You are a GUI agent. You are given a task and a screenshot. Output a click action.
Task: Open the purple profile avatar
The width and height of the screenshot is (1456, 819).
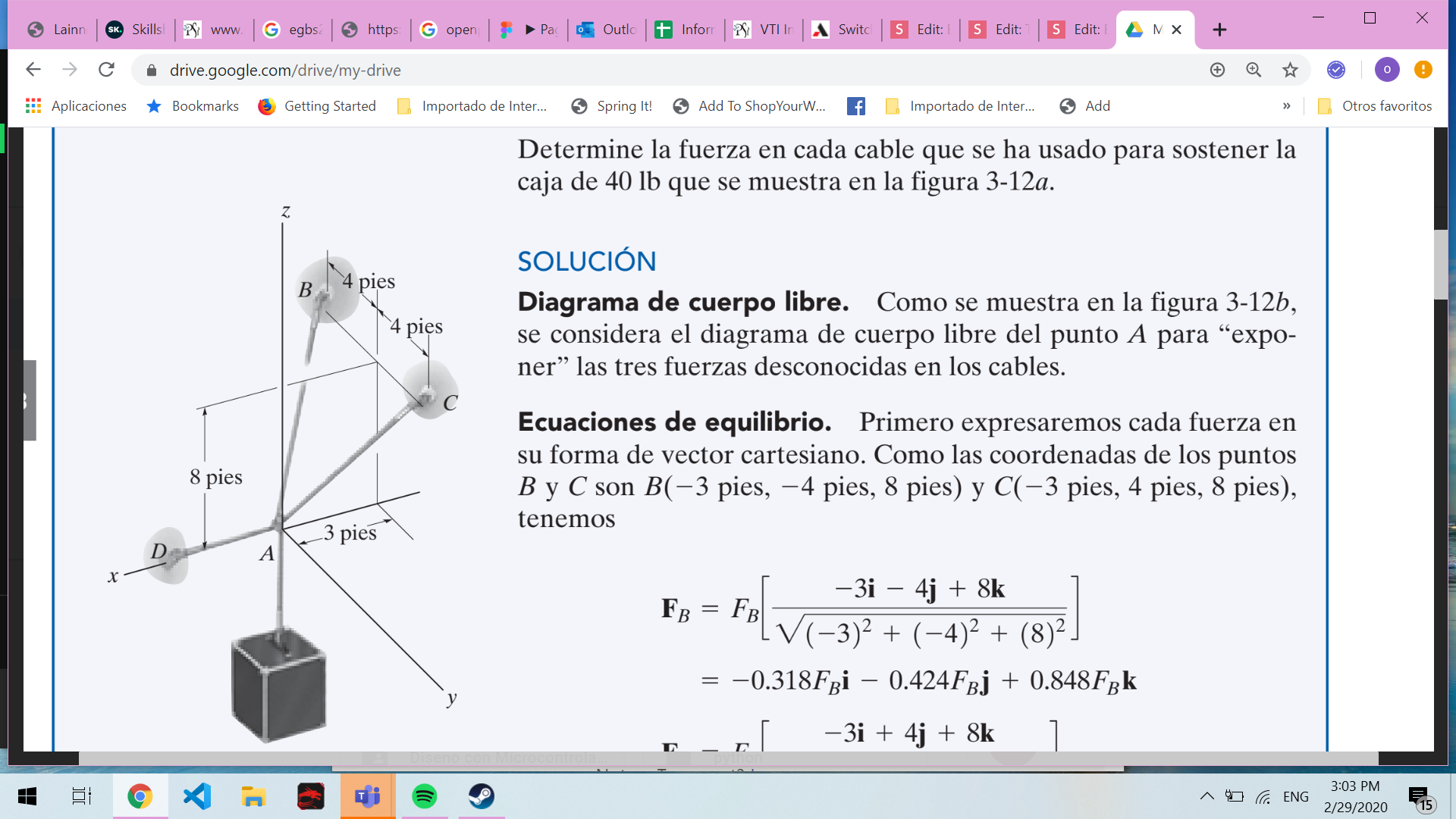(1387, 70)
